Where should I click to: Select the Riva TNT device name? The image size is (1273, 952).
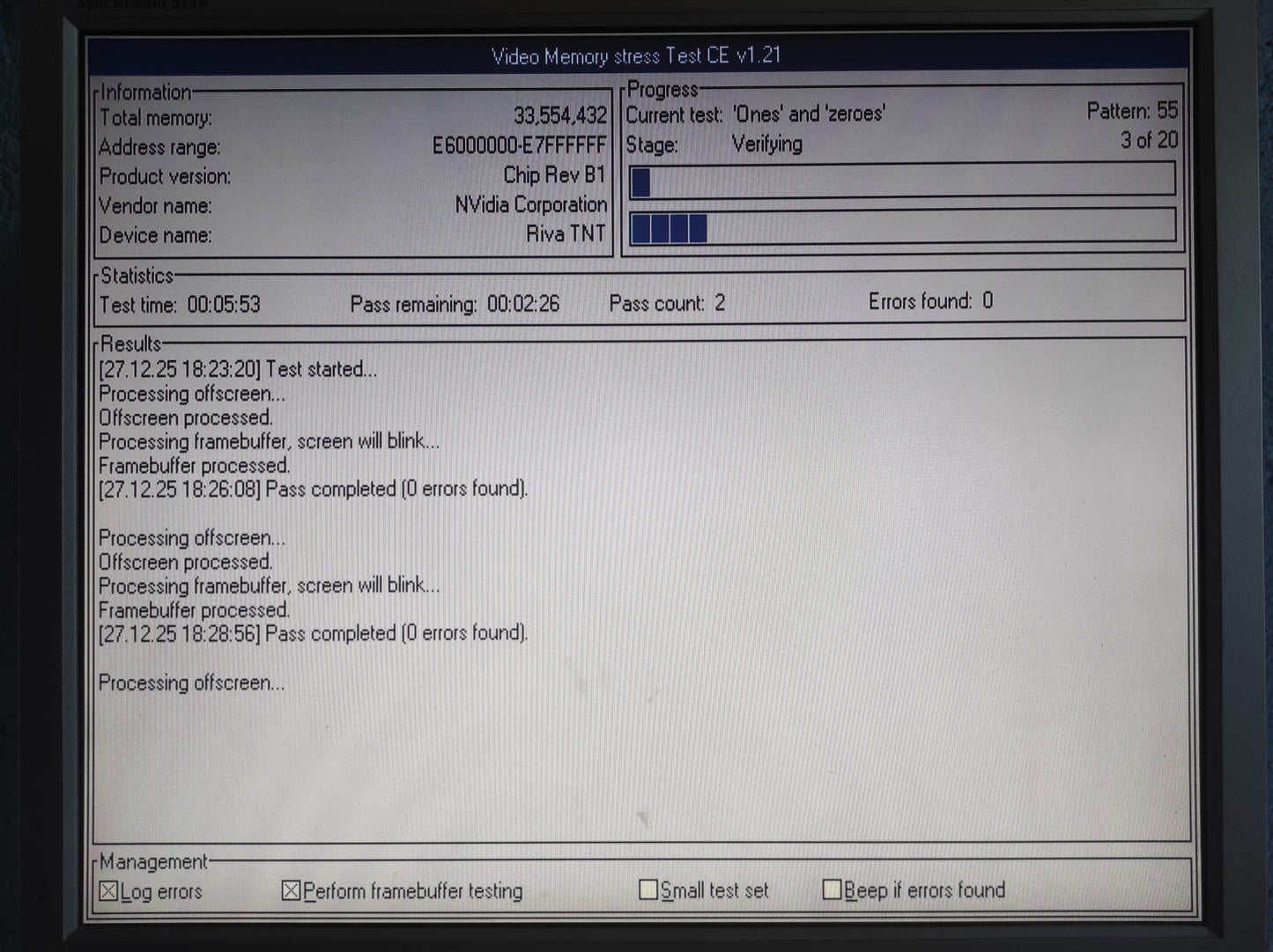(x=566, y=234)
